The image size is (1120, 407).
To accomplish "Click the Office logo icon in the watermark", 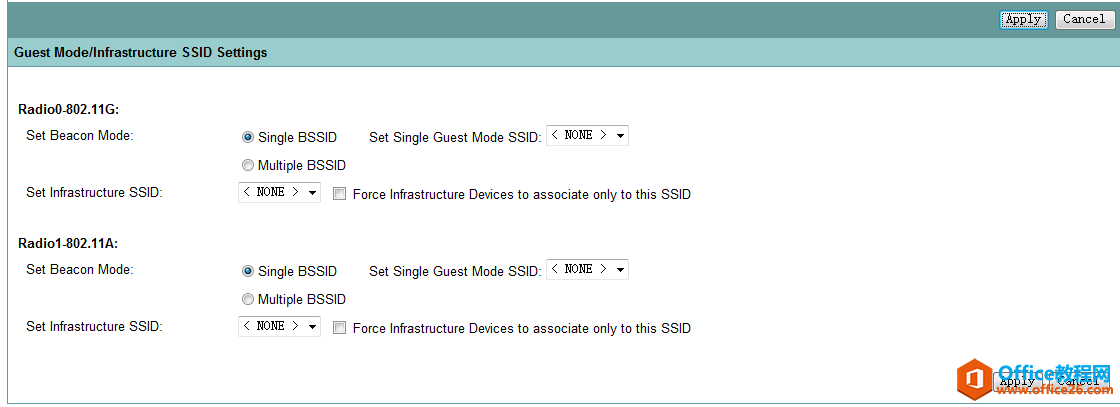I will [975, 380].
